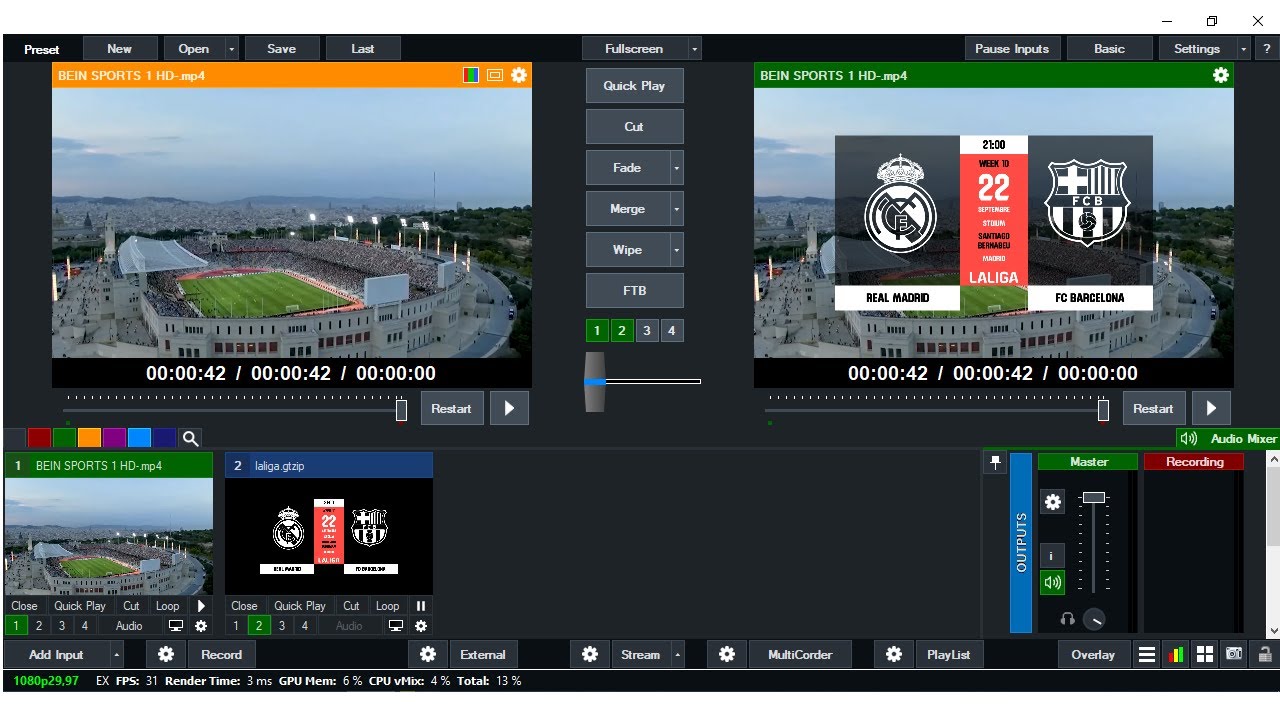This screenshot has height=720, width=1280.
Task: Click New preset button
Action: coord(119,48)
